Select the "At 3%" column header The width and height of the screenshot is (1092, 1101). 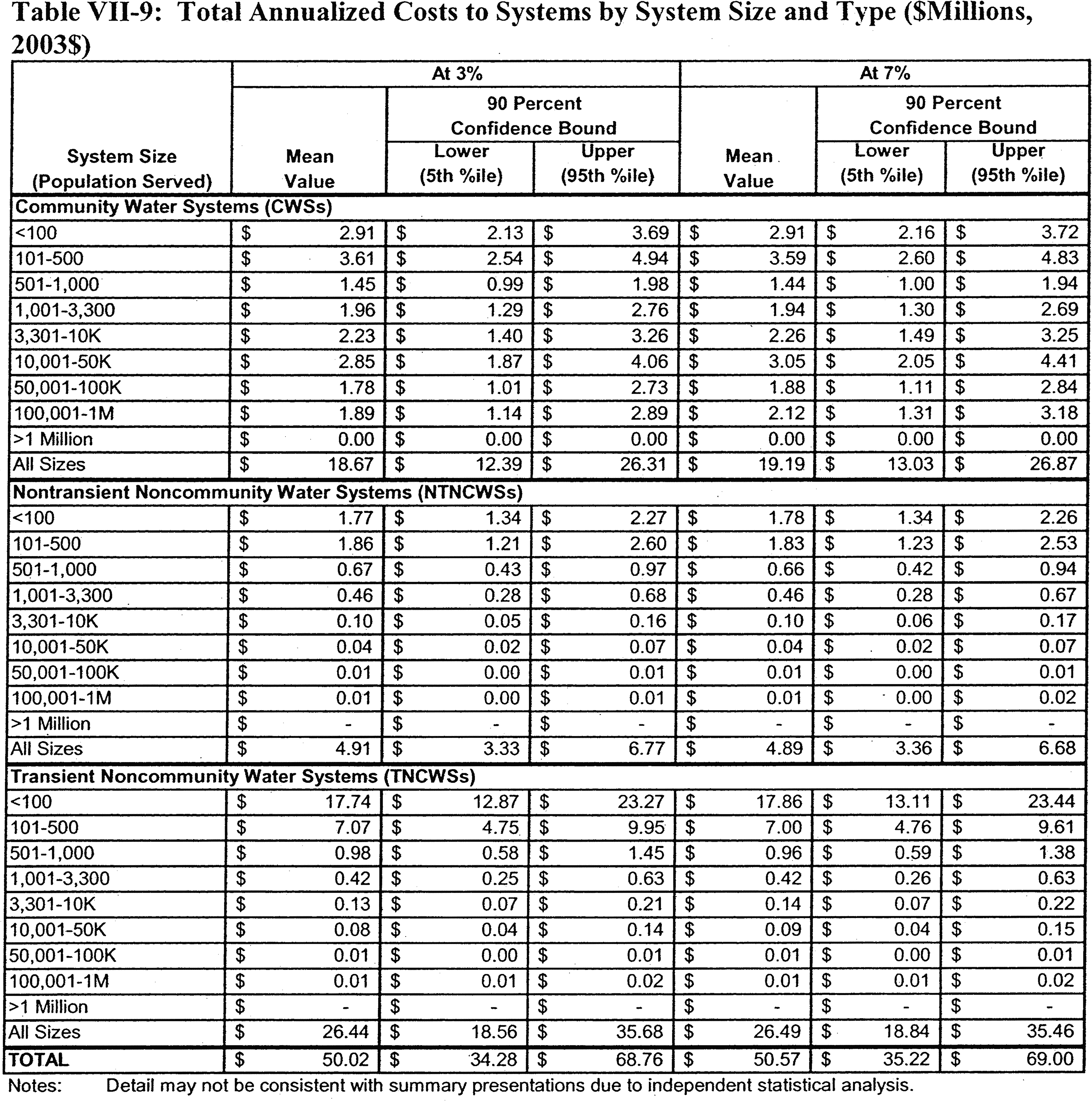pyautogui.click(x=456, y=74)
